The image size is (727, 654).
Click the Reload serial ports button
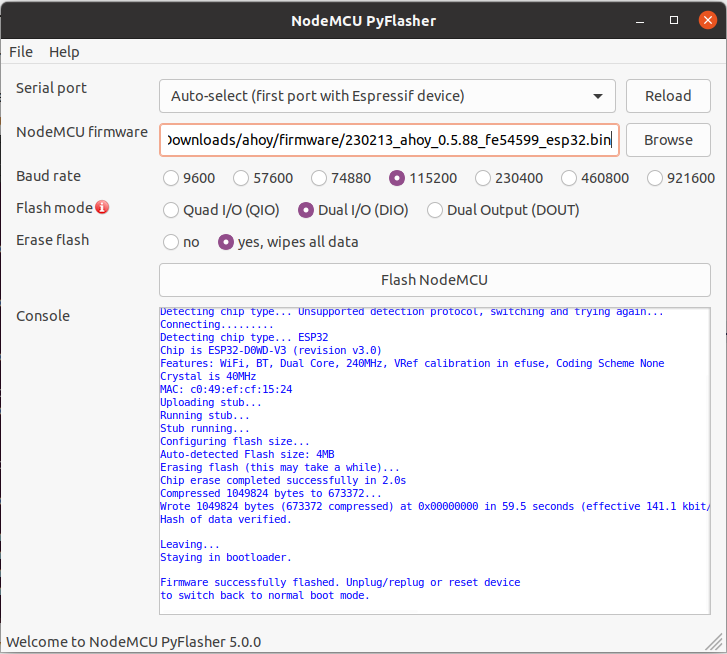[668, 96]
